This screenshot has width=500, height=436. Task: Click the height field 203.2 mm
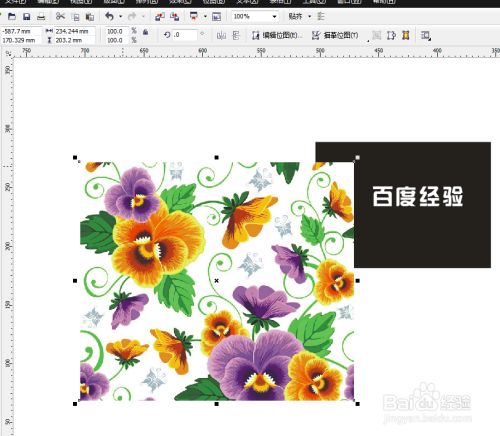[x=75, y=40]
